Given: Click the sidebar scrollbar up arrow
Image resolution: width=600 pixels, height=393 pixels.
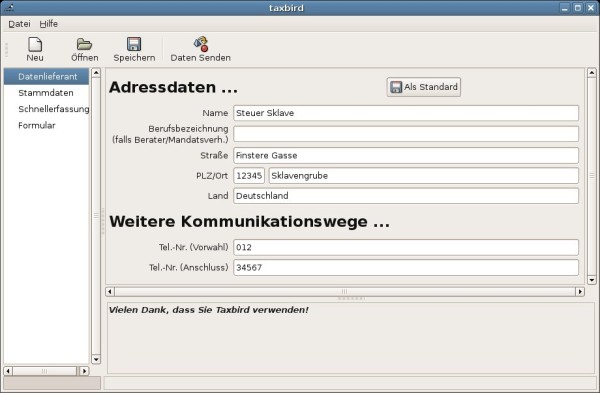Looking at the screenshot, I should (x=96, y=73).
